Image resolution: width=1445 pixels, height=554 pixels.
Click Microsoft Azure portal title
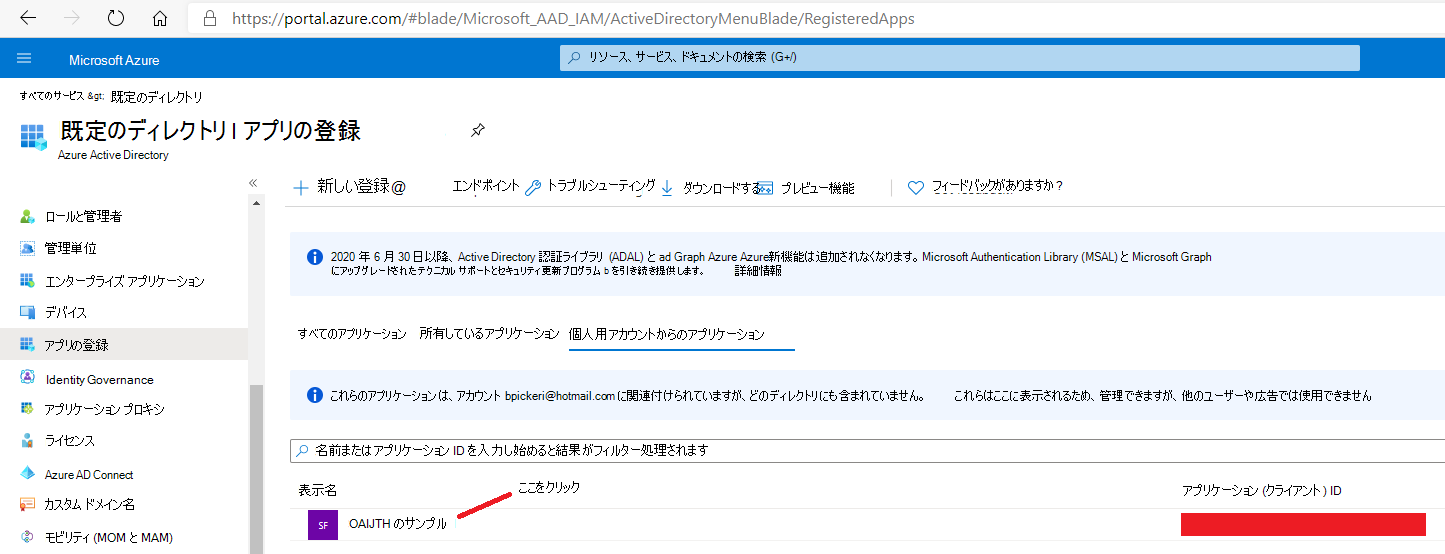tap(114, 60)
